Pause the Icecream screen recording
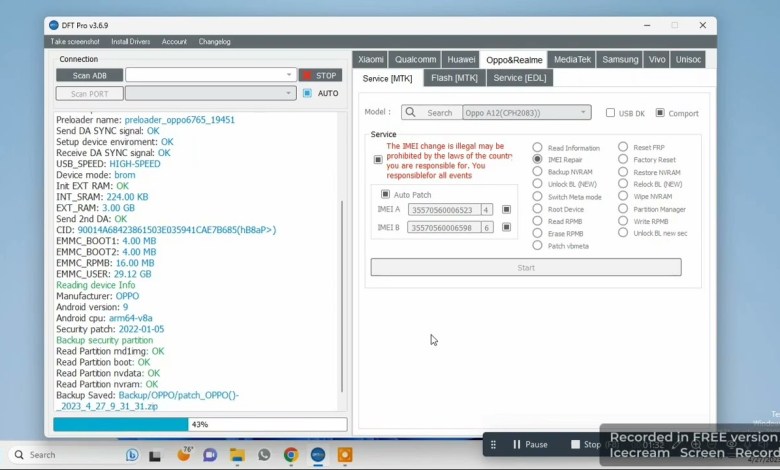 (x=530, y=444)
